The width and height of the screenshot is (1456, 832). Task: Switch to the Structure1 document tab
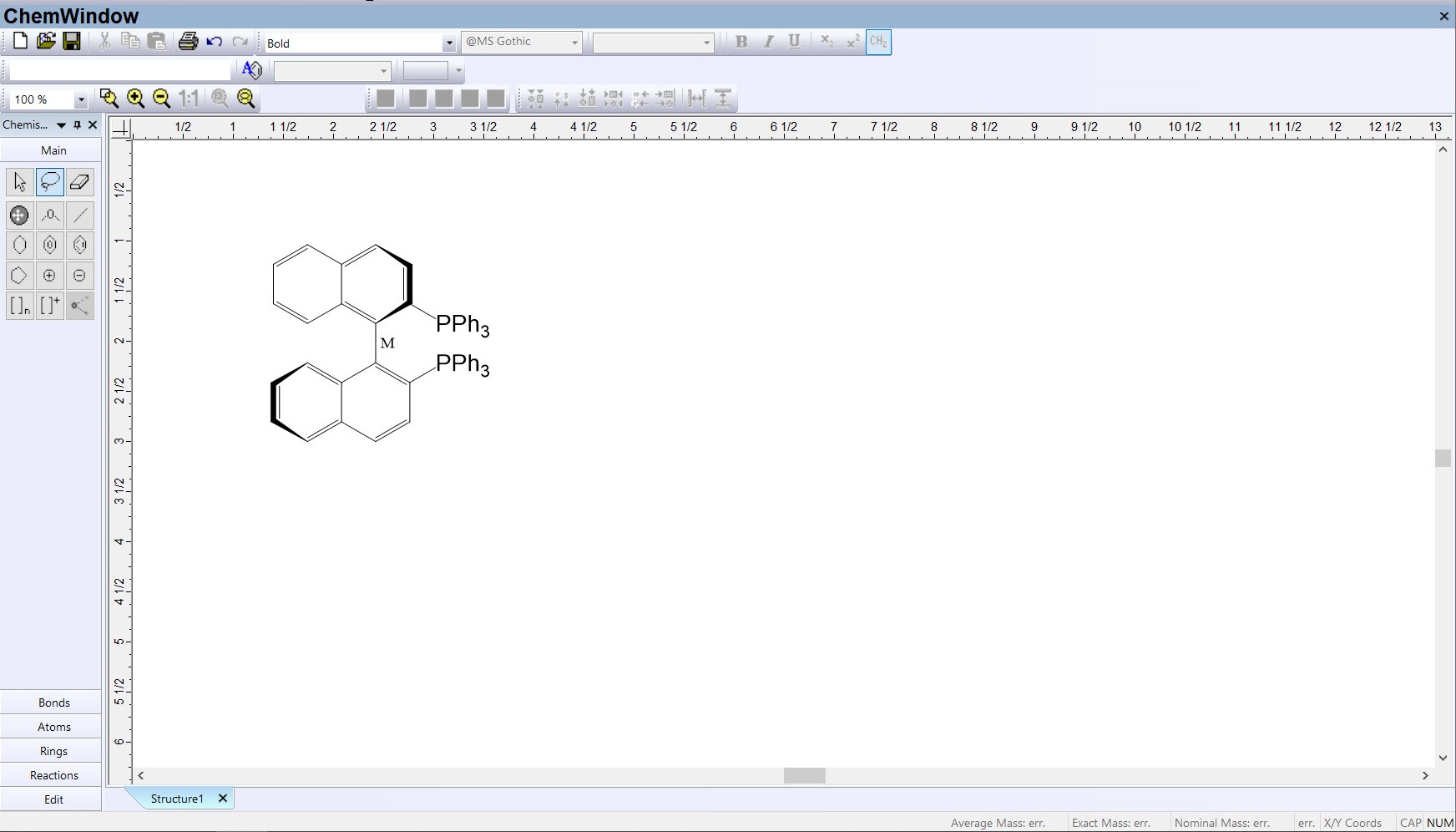[177, 799]
